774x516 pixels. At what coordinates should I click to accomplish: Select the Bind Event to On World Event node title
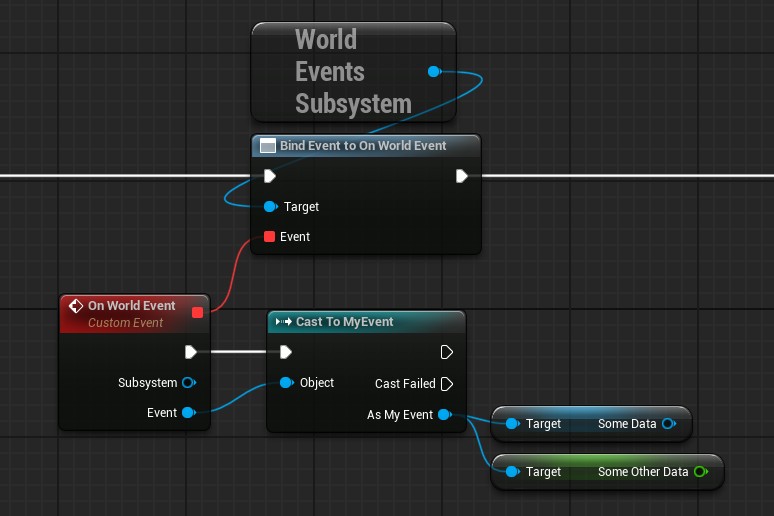[x=362, y=146]
